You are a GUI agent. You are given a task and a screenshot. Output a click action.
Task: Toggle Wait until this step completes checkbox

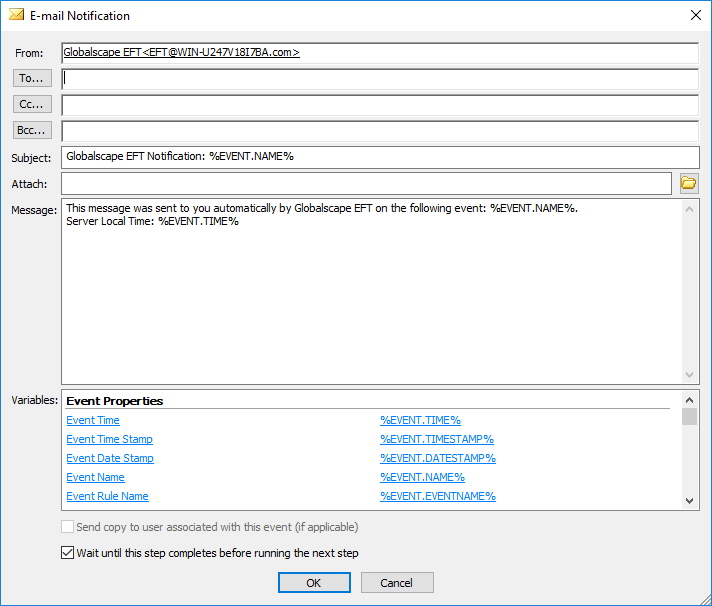[68, 553]
